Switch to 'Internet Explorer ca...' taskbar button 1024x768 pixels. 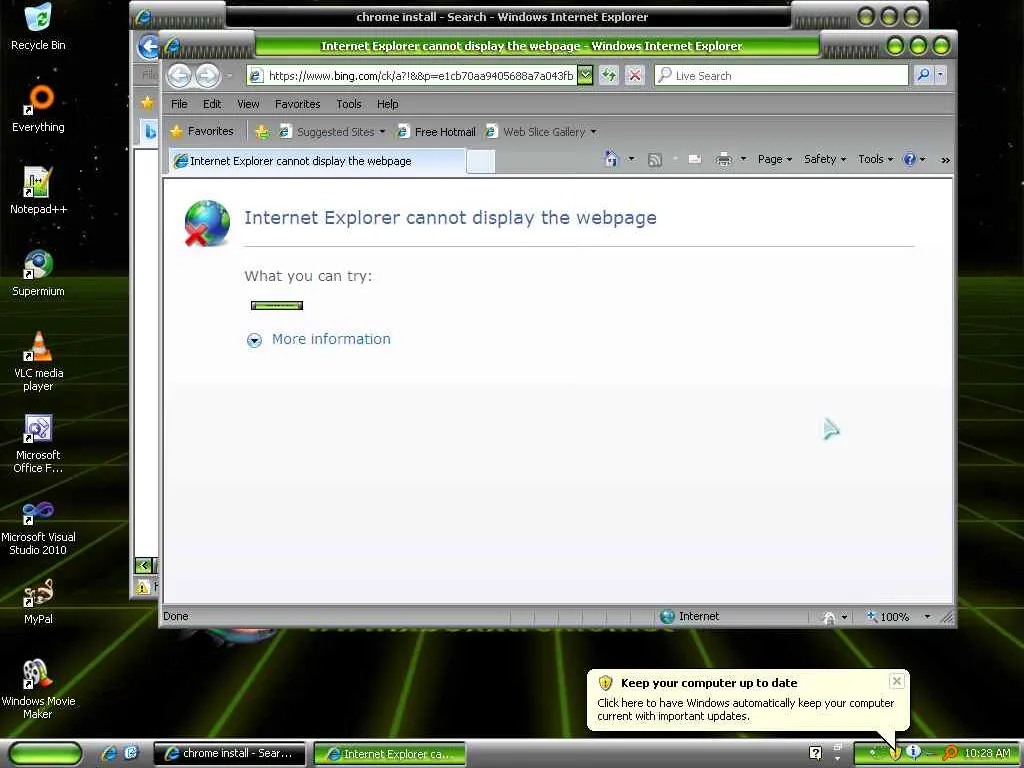[x=390, y=754]
